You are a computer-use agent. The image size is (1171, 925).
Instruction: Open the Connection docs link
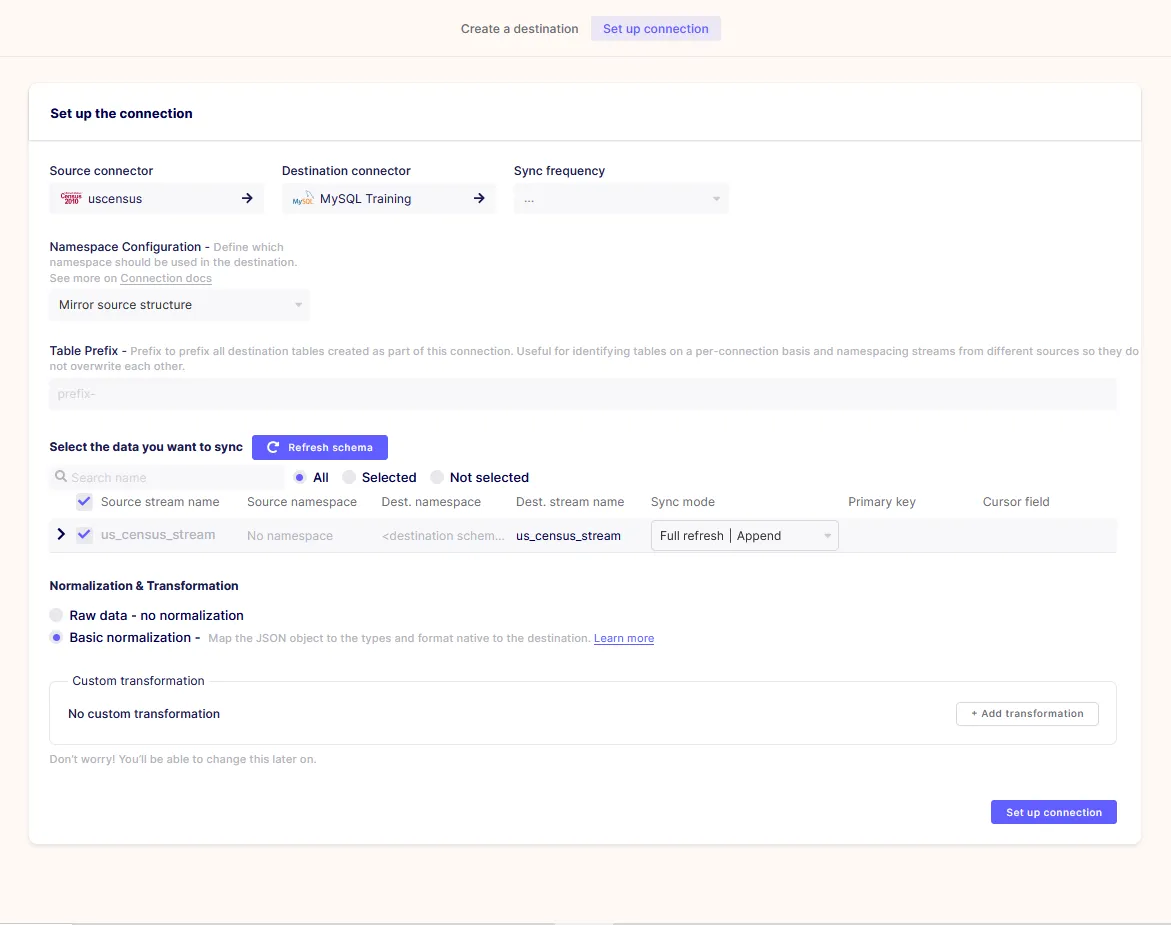tap(166, 278)
